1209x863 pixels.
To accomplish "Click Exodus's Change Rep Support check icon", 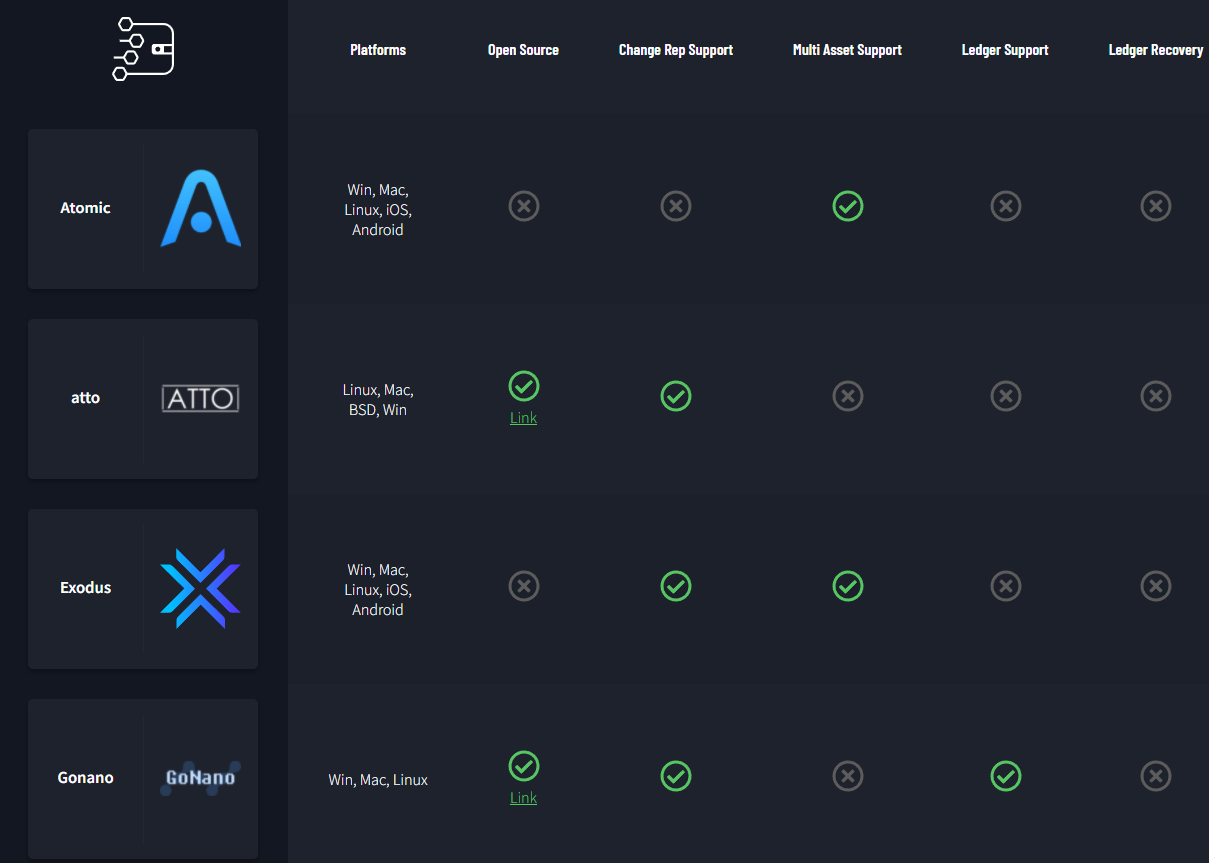I will (x=676, y=586).
